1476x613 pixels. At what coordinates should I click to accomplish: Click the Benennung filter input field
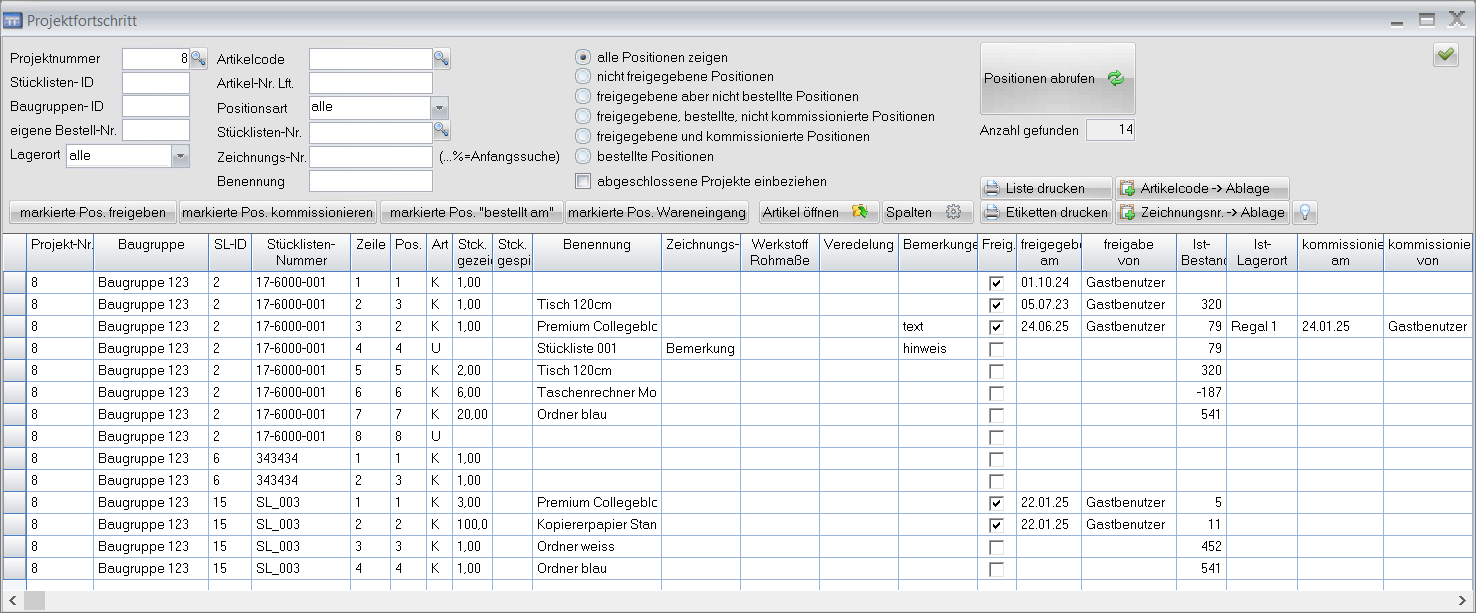(371, 181)
